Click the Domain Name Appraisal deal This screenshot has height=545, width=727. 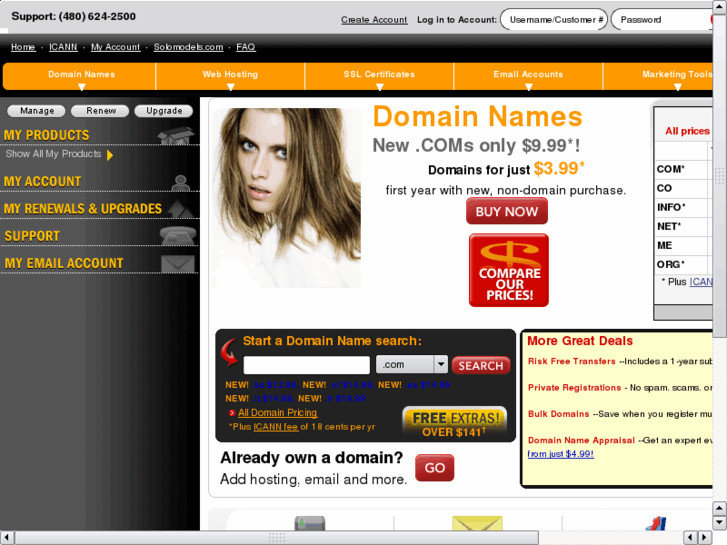tap(581, 440)
